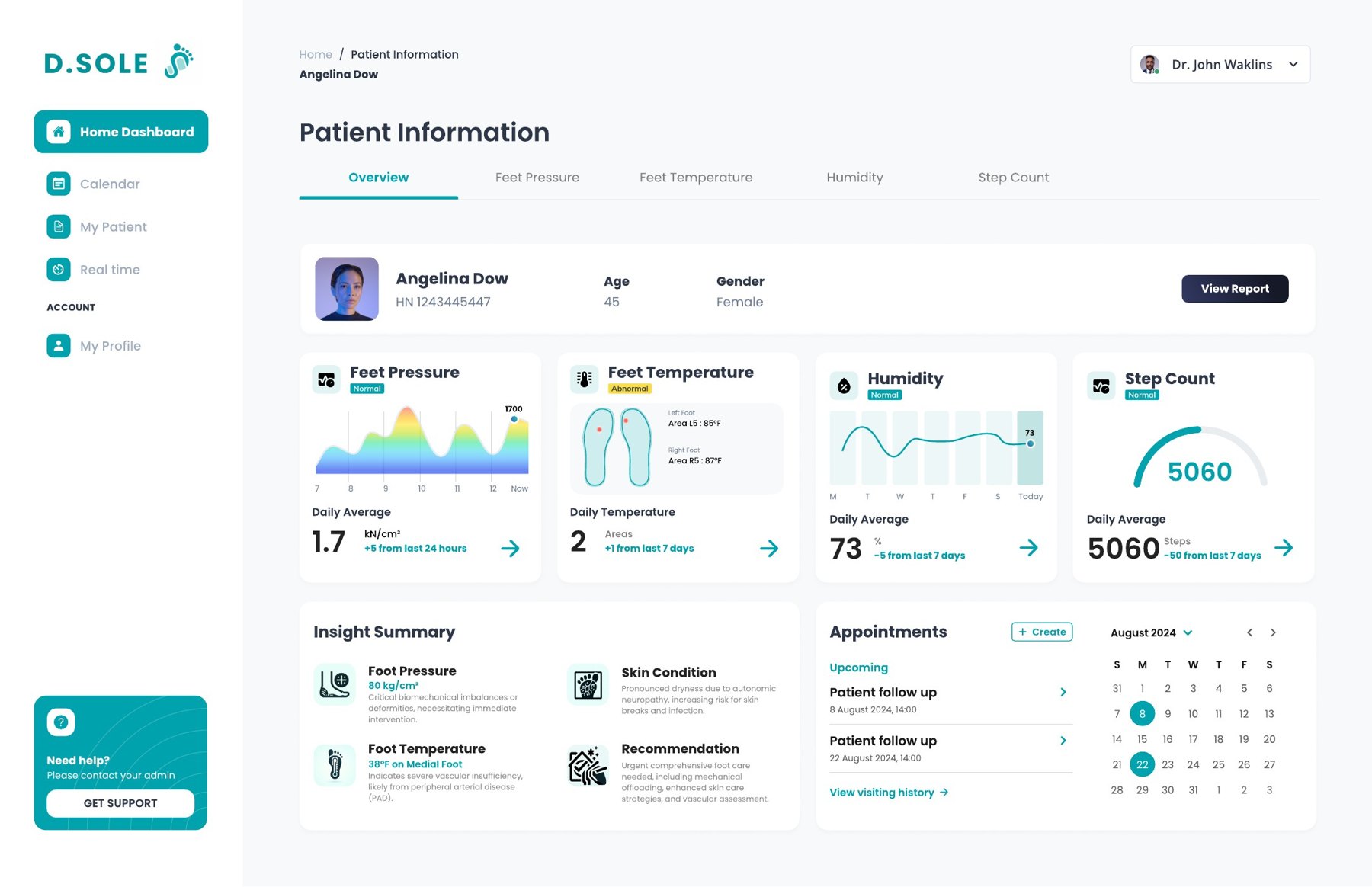Click the Step Count card icon

(1101, 386)
